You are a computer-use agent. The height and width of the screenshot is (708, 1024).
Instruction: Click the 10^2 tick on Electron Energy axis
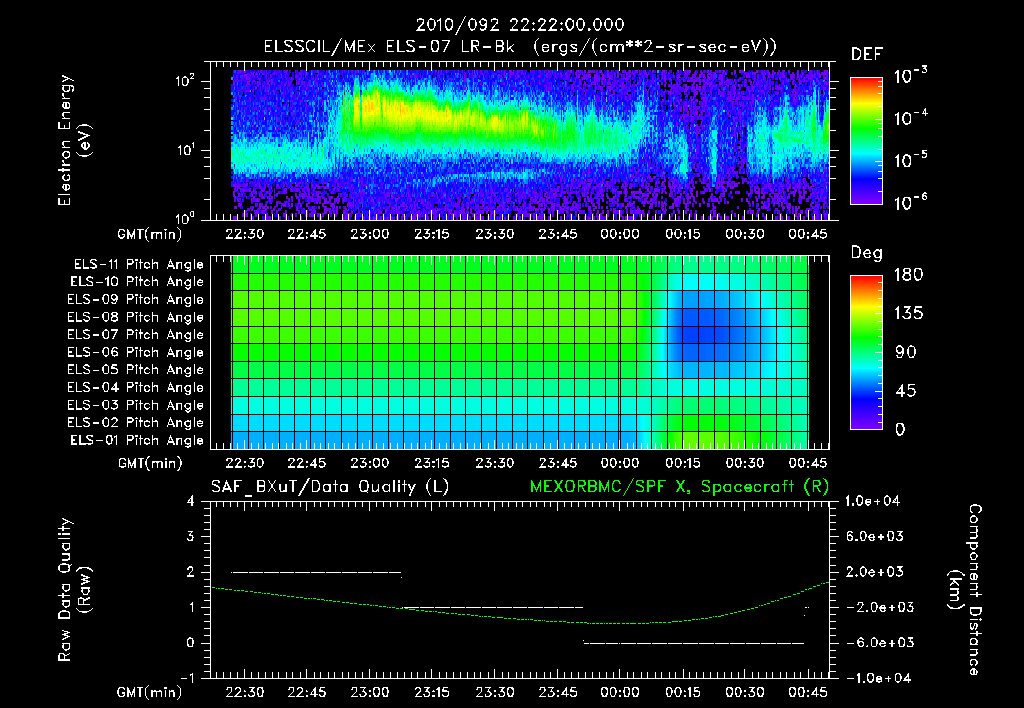(185, 81)
